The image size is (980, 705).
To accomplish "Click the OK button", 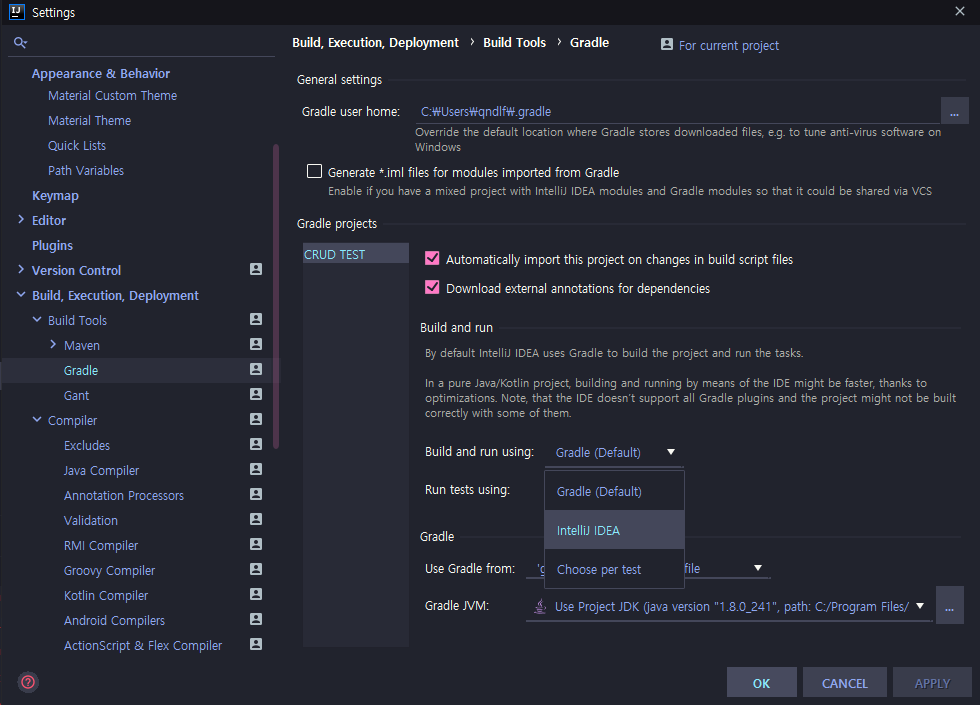I will coord(761,682).
